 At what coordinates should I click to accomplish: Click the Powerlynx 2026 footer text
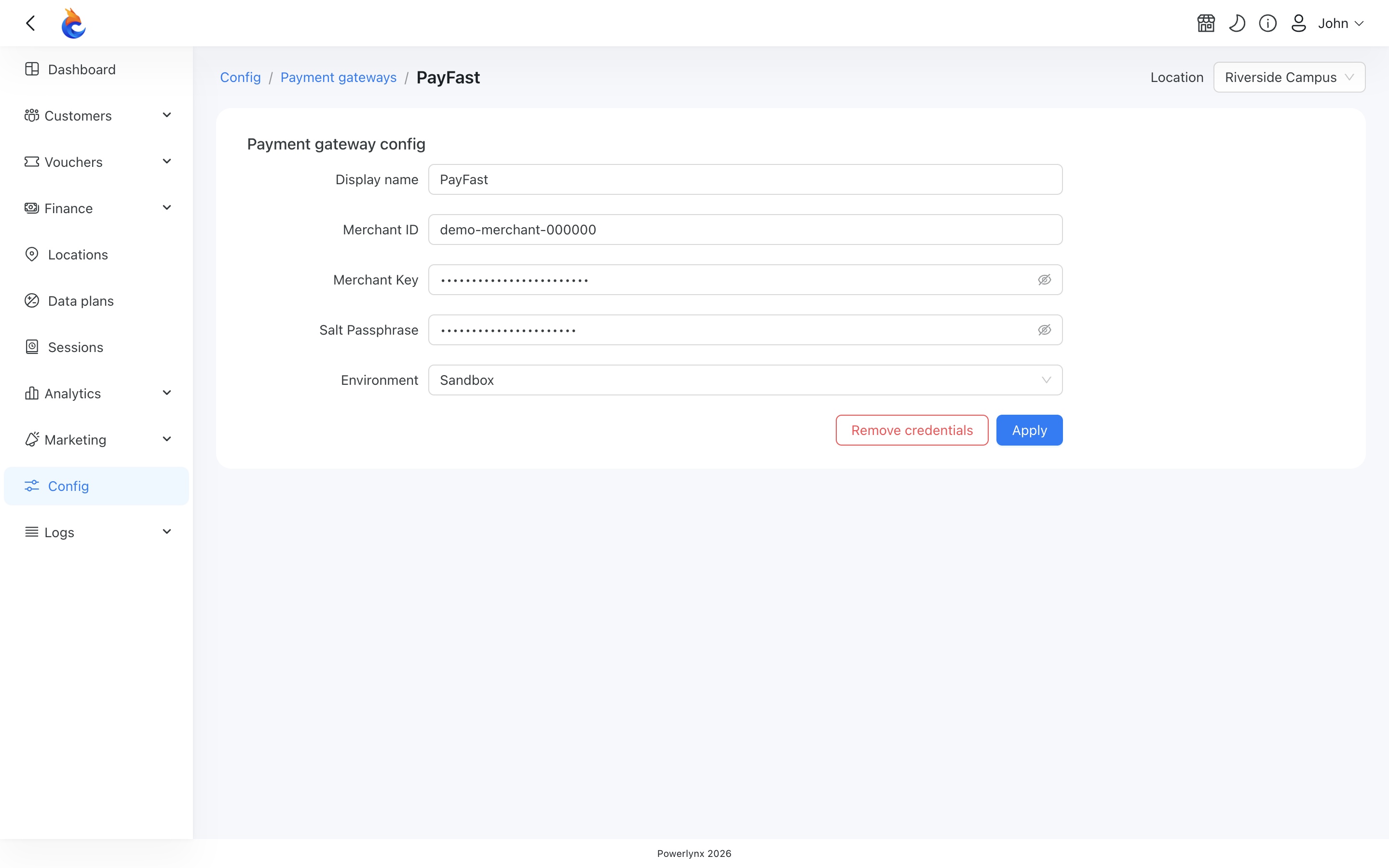pyautogui.click(x=694, y=854)
